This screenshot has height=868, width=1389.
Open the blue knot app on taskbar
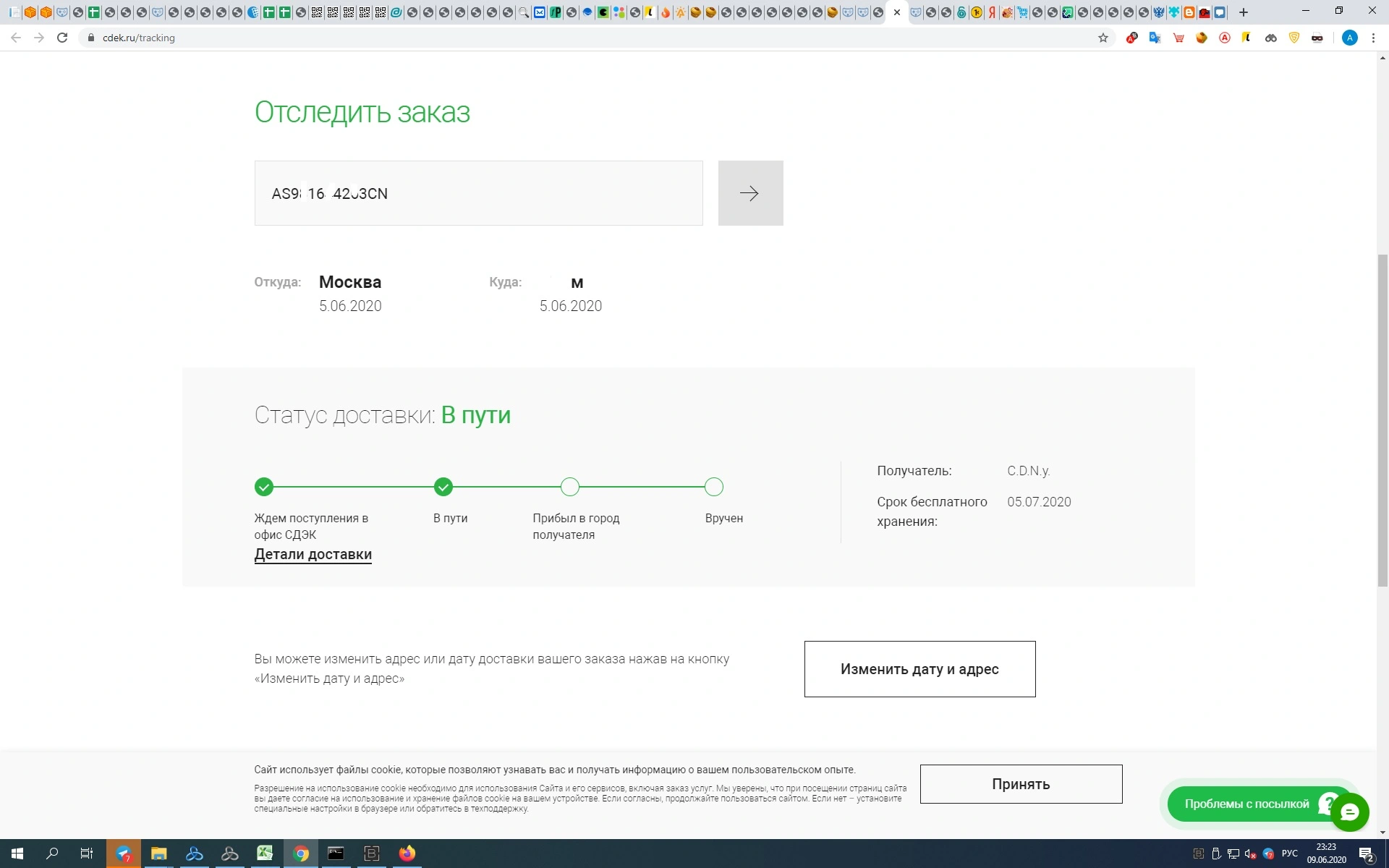(195, 854)
